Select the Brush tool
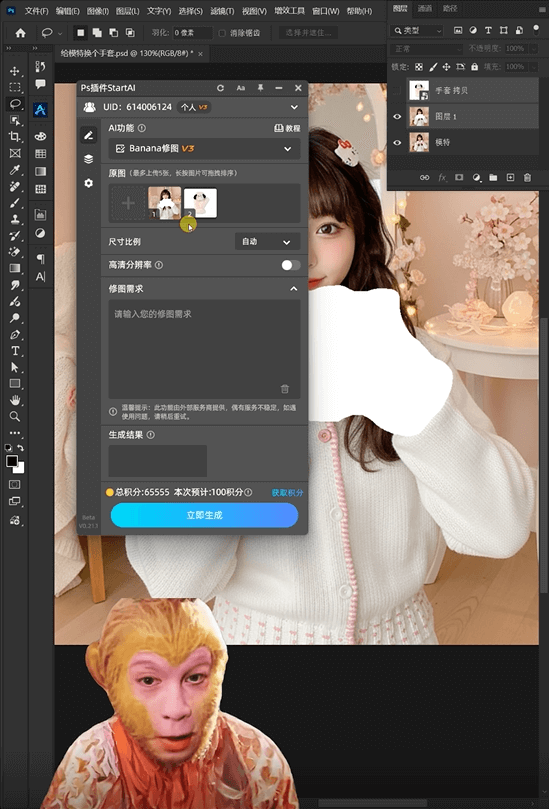The width and height of the screenshot is (549, 809). click(15, 203)
